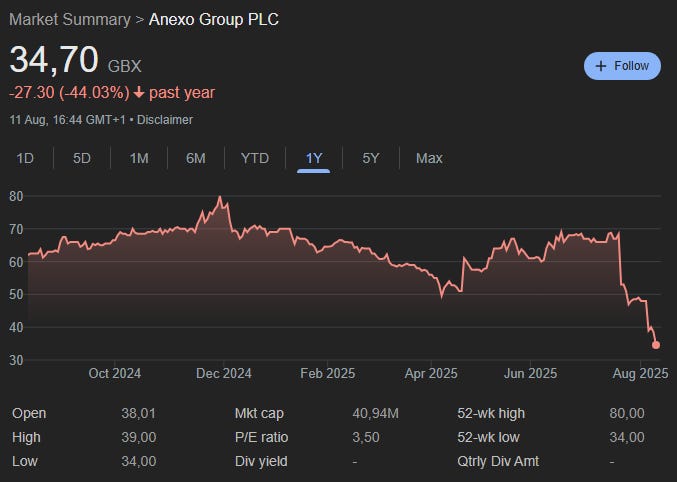Click the 52-wk low label

pos(488,437)
